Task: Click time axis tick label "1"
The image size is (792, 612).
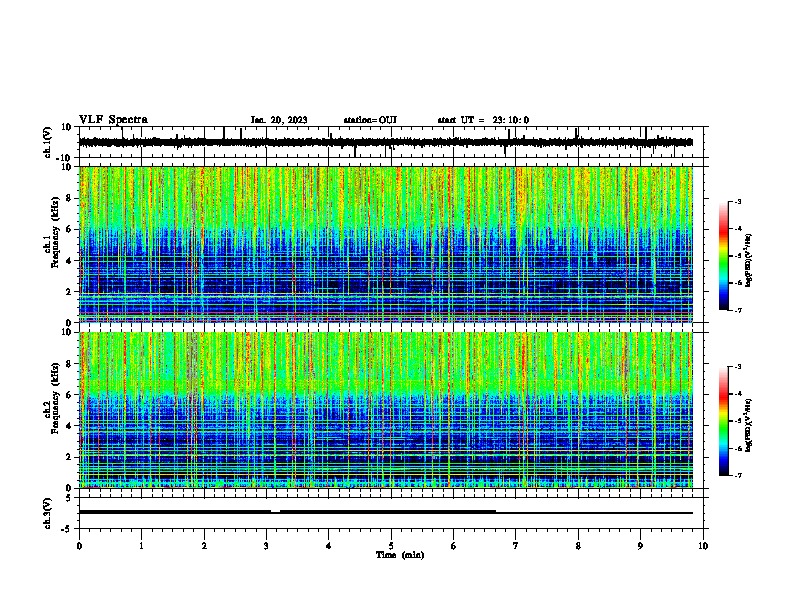Action: [141, 546]
